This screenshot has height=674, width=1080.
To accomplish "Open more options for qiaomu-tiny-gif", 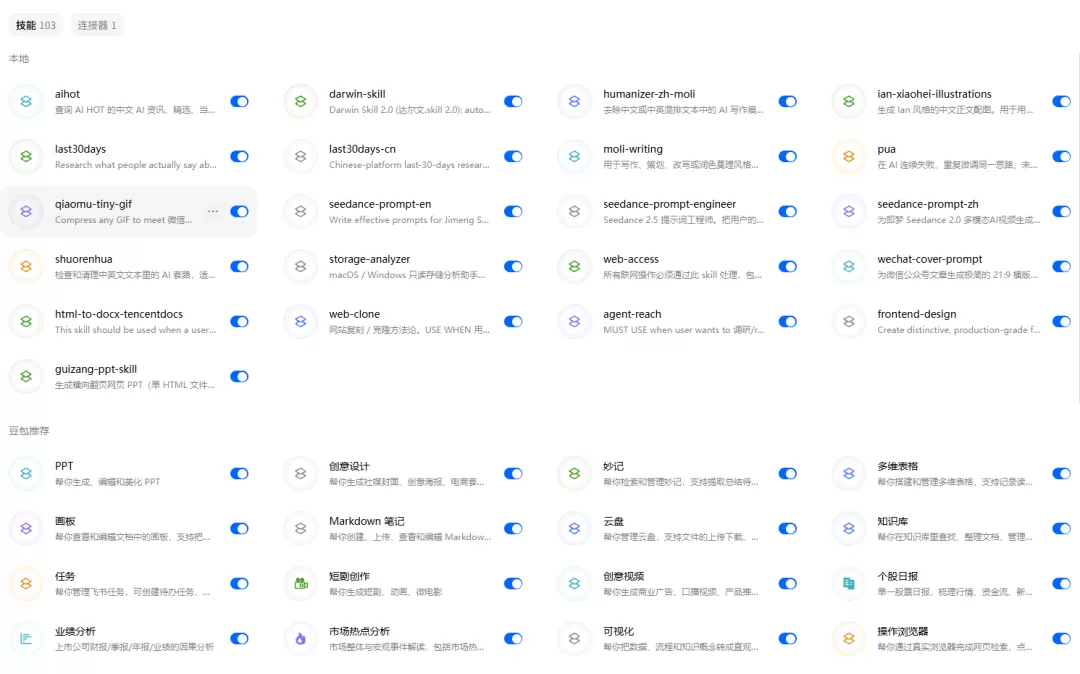I will point(213,211).
